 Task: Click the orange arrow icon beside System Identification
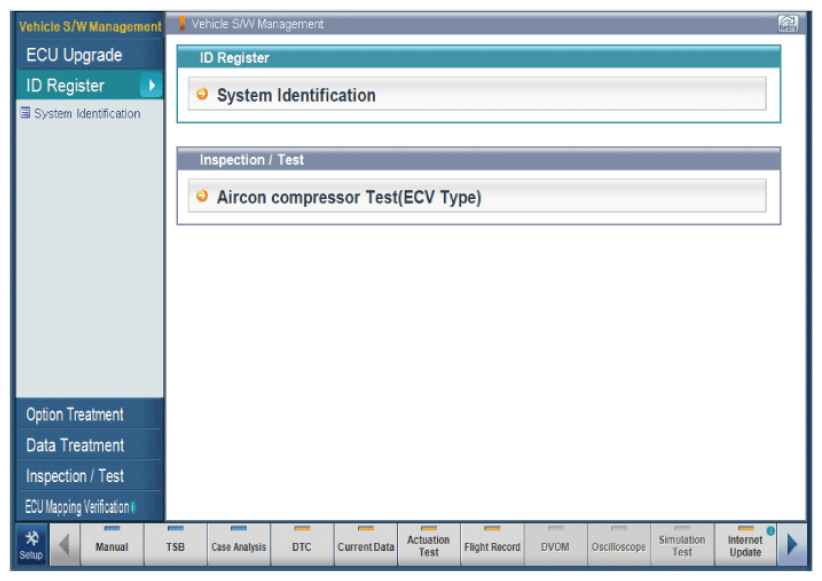(202, 94)
